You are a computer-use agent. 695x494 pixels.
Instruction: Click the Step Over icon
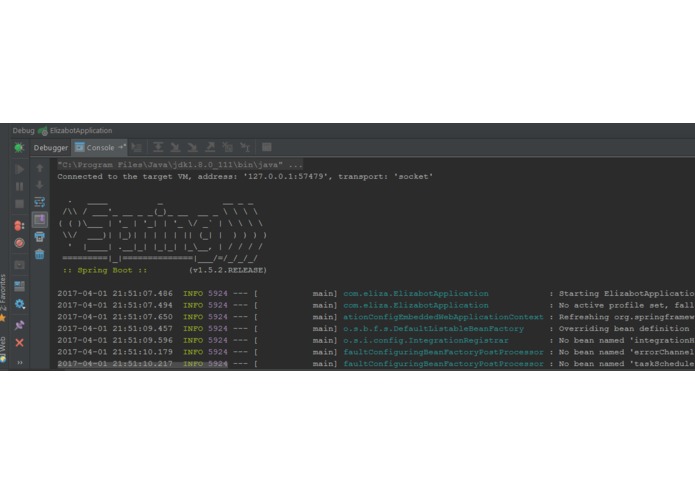click(158, 147)
